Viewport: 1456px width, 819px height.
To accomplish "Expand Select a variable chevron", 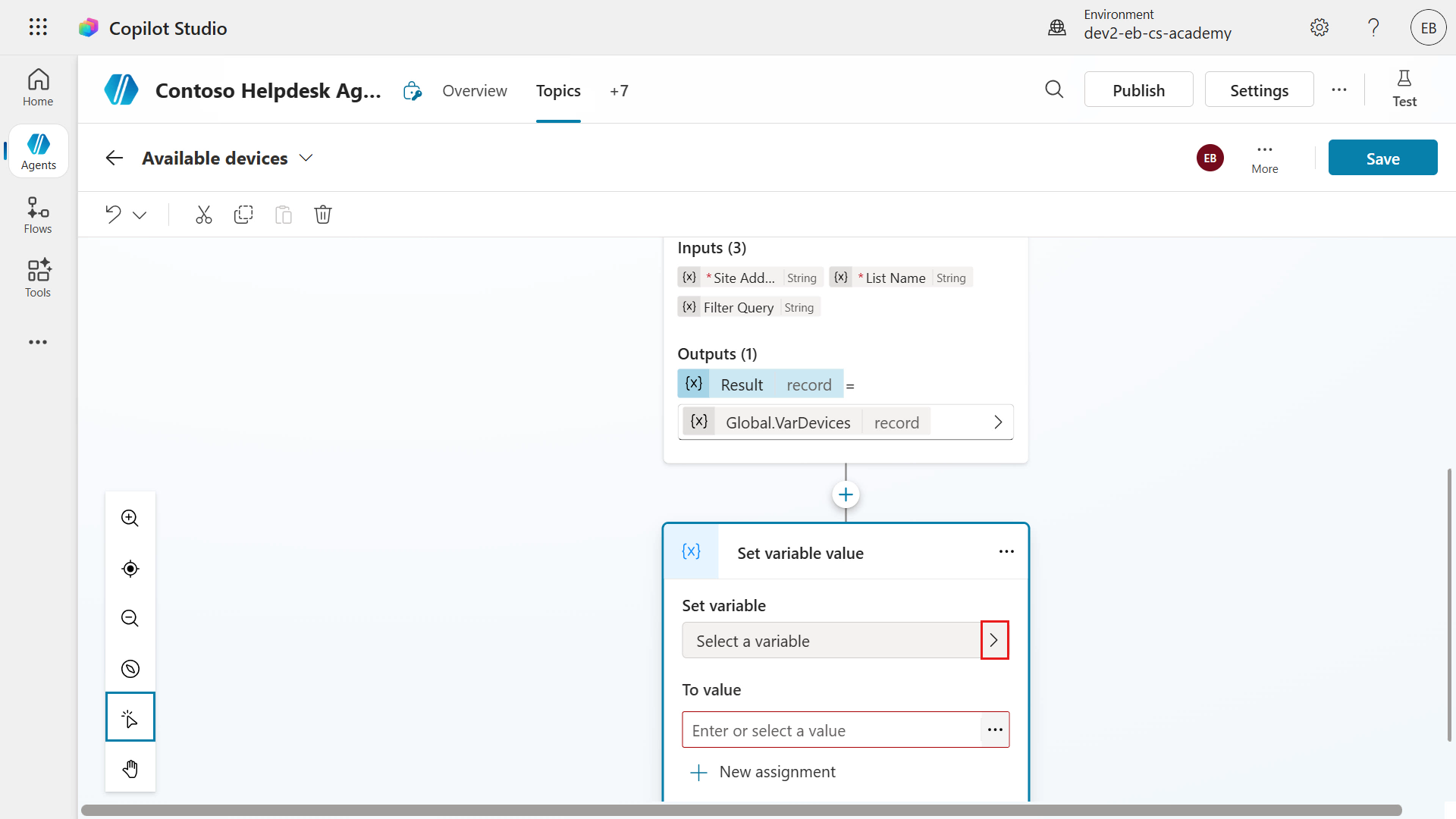I will tap(994, 641).
